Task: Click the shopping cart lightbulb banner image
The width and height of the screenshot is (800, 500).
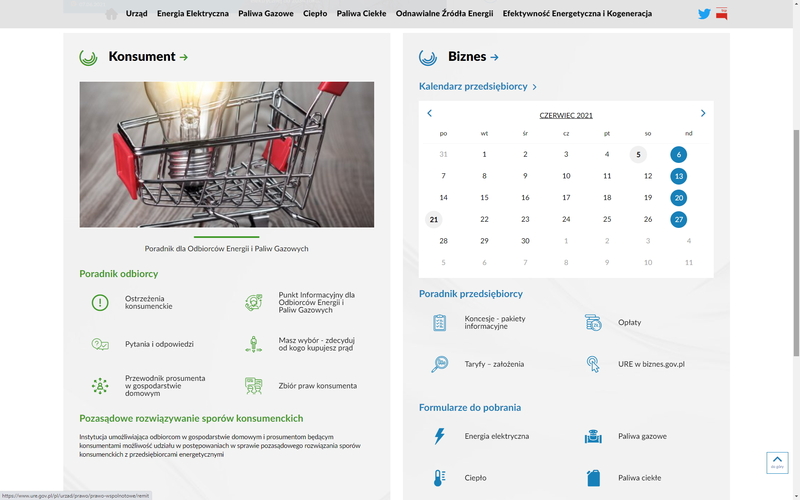Action: point(227,155)
